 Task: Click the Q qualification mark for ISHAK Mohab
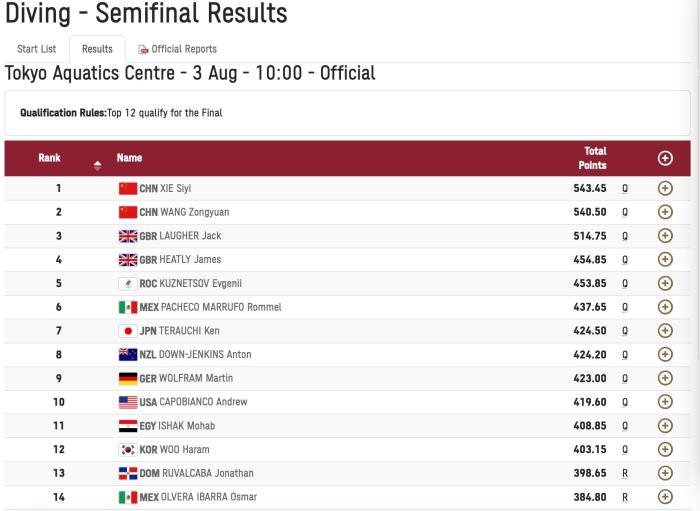click(x=625, y=426)
